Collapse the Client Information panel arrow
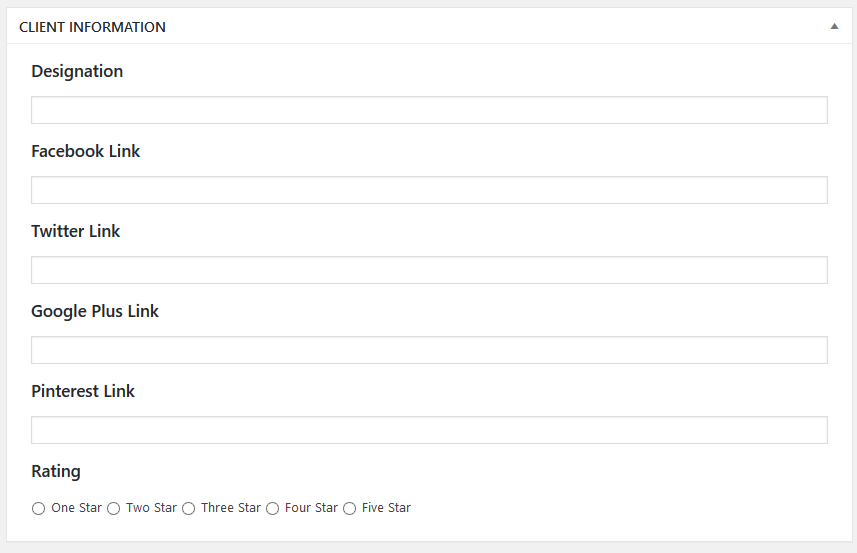 pos(834,27)
